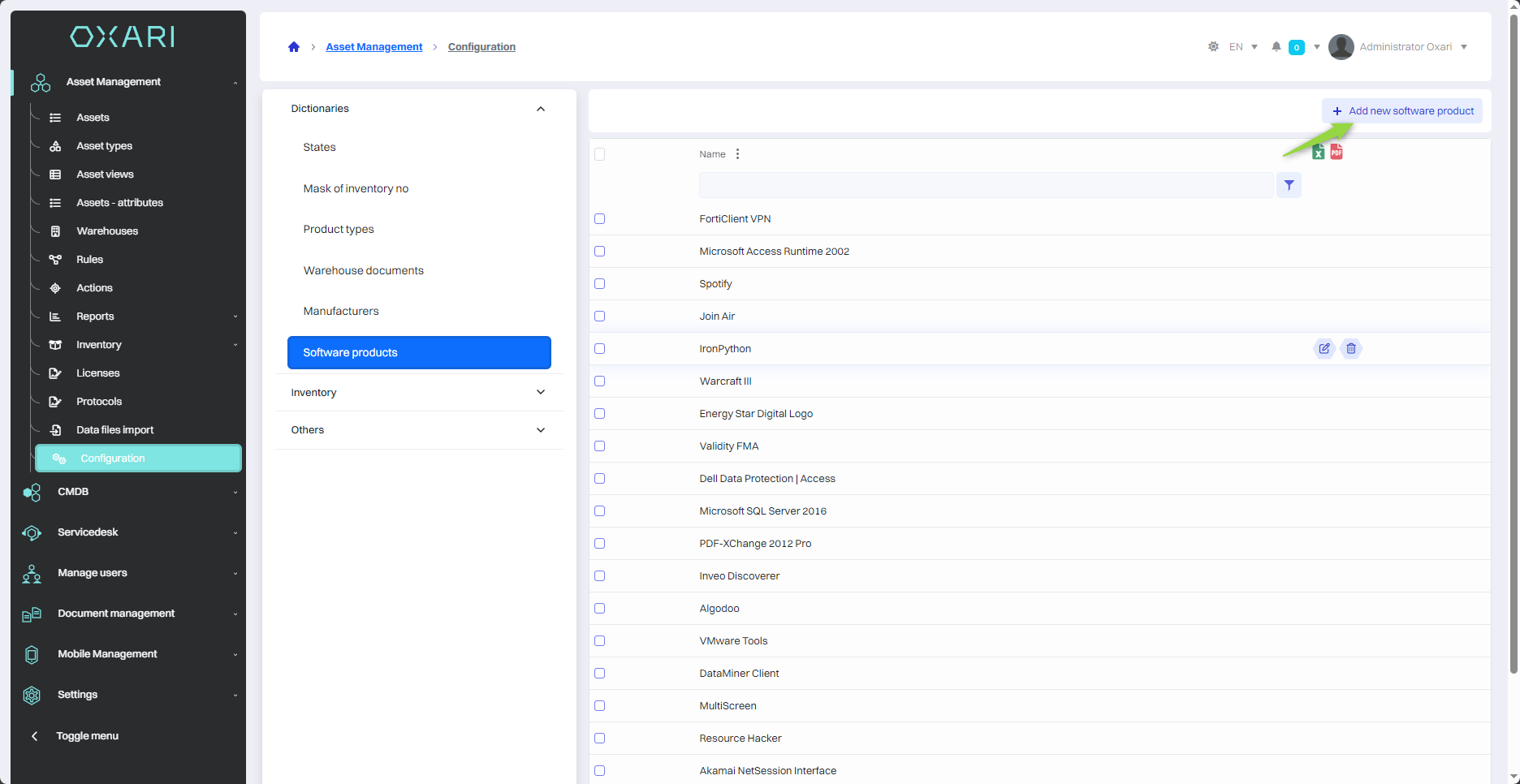
Task: Delete the IronPython row
Action: tap(1351, 348)
